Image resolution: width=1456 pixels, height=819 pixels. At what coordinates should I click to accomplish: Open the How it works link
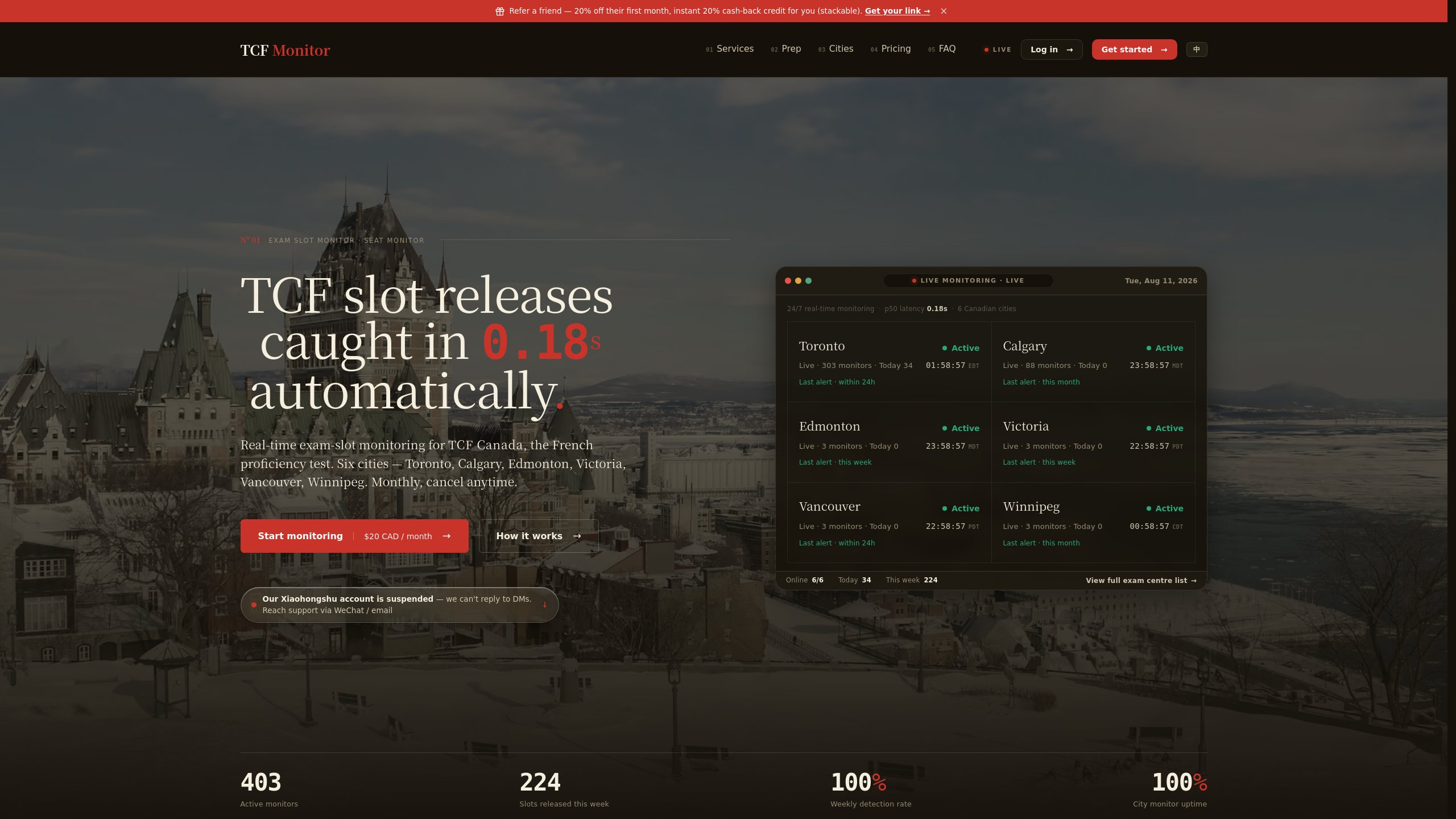point(539,536)
